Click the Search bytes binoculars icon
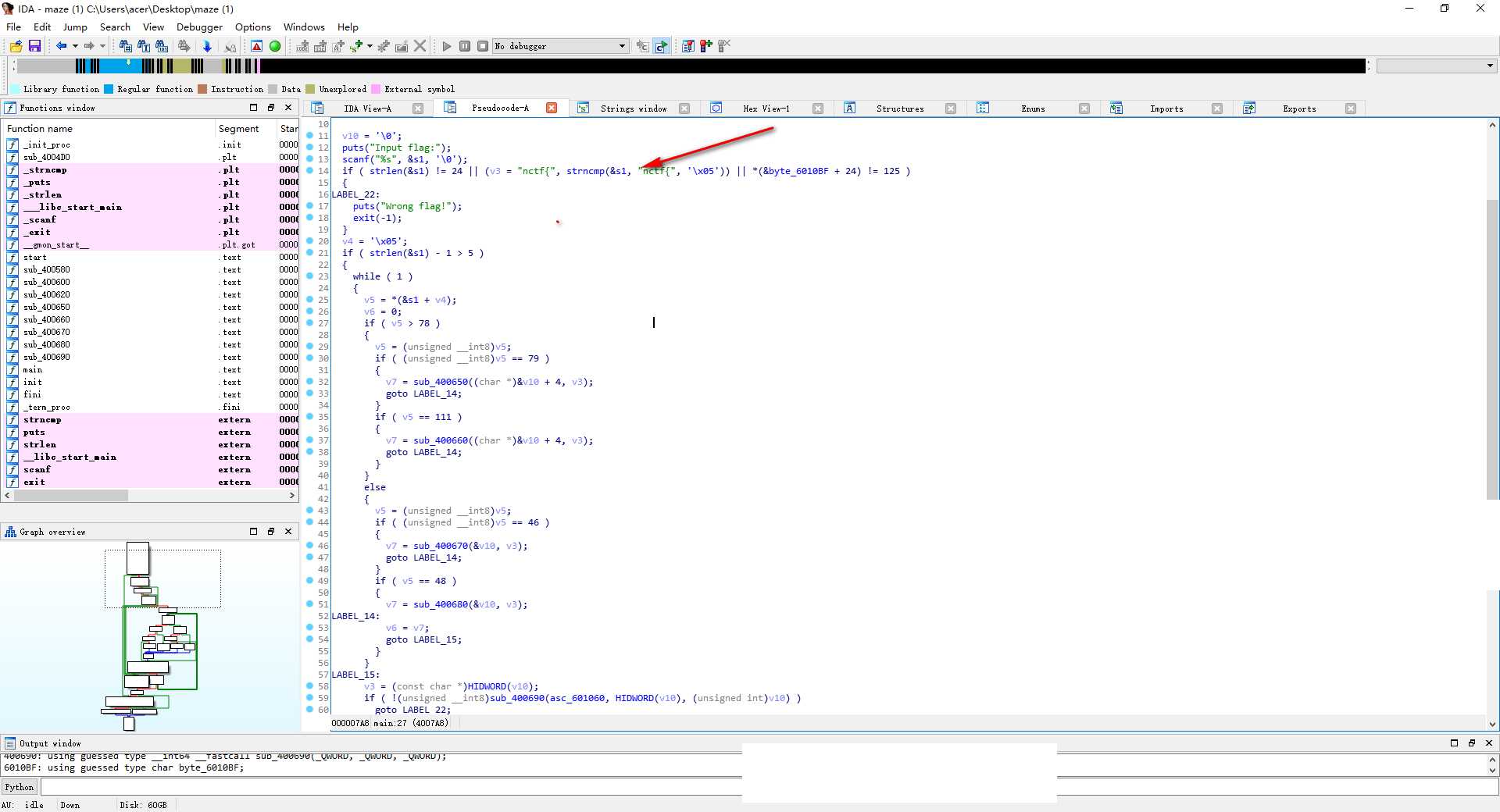The height and width of the screenshot is (812, 1500). tap(162, 46)
